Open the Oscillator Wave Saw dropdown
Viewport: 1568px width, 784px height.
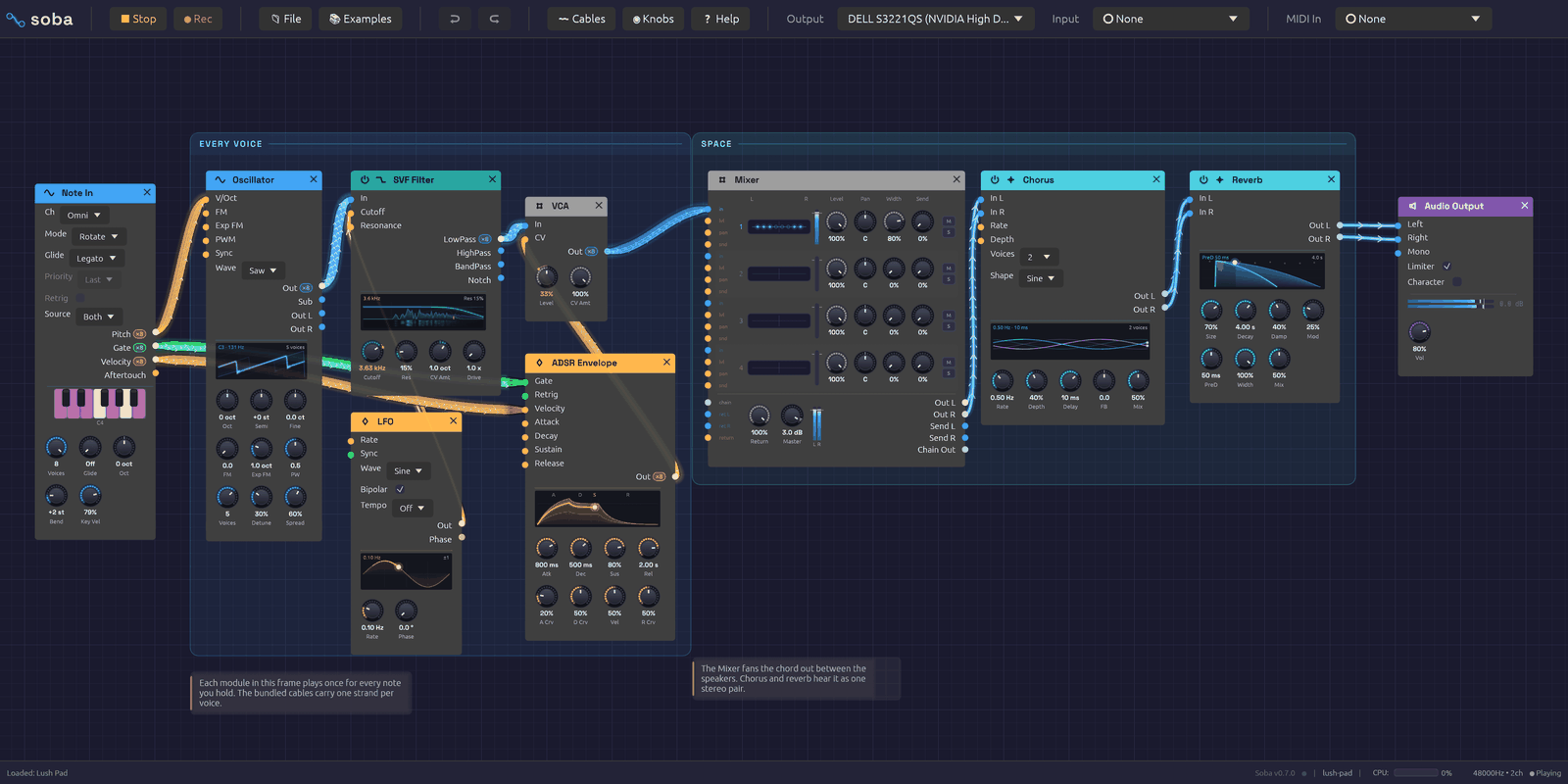tap(264, 270)
